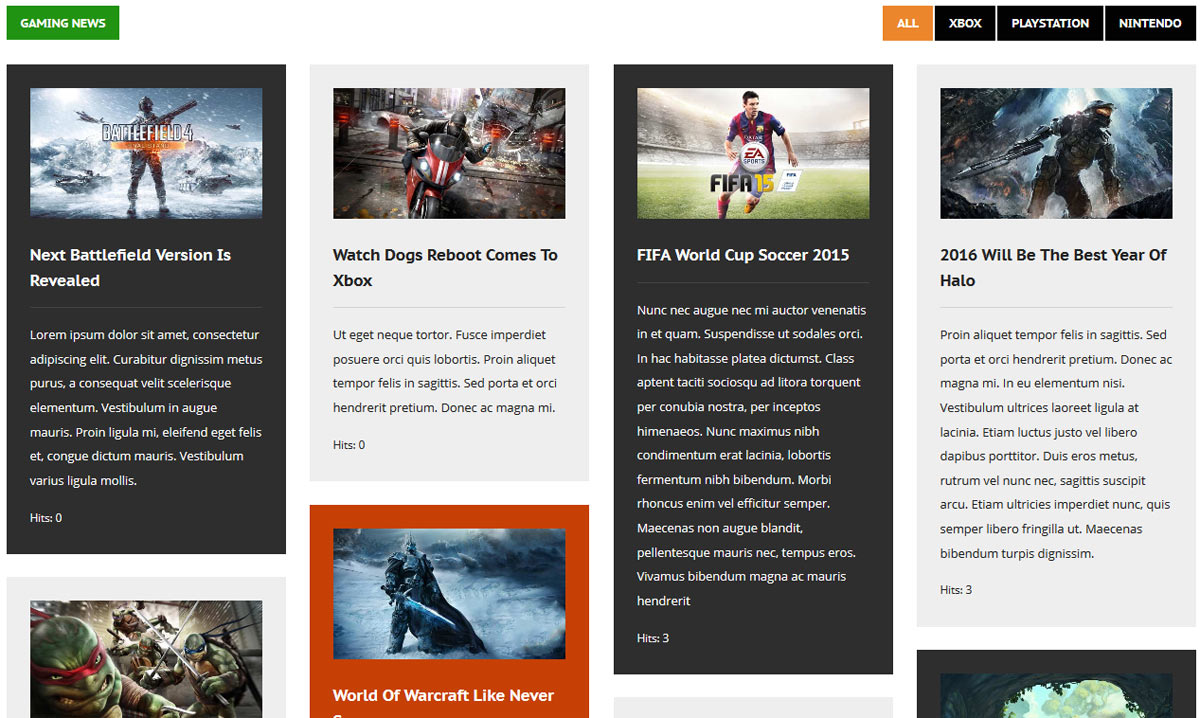Click 'Hits: 0' under Watch Dogs article

pos(349,445)
